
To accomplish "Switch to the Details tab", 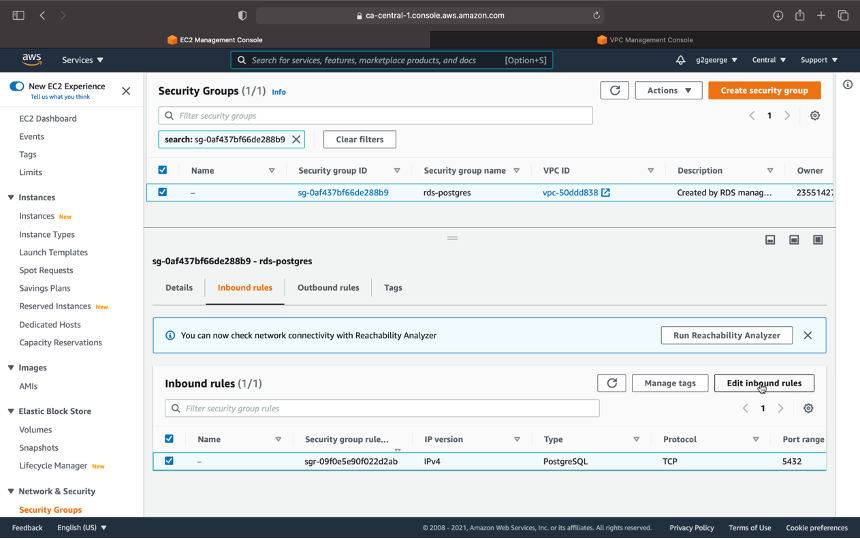I will click(179, 287).
